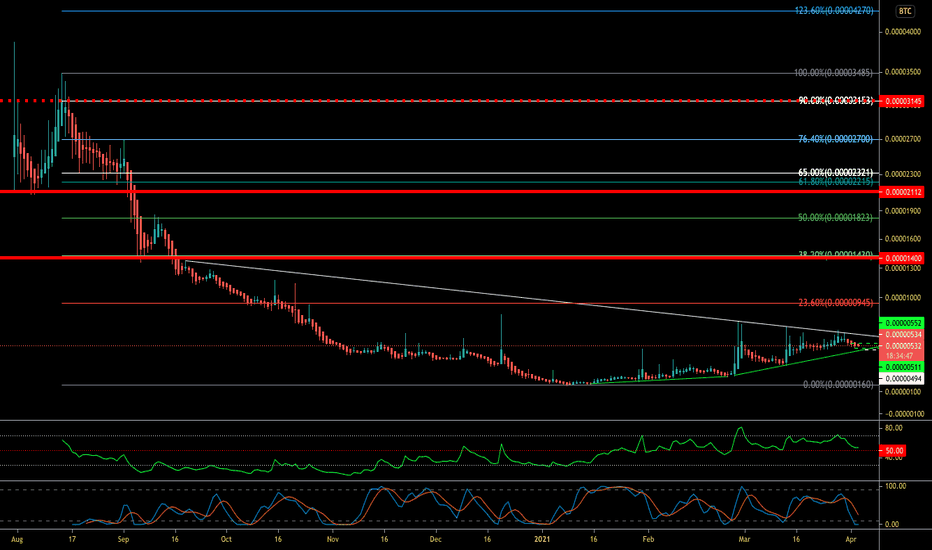Select the 23.60%(0.00000945) Fibonacci label

pos(836,303)
